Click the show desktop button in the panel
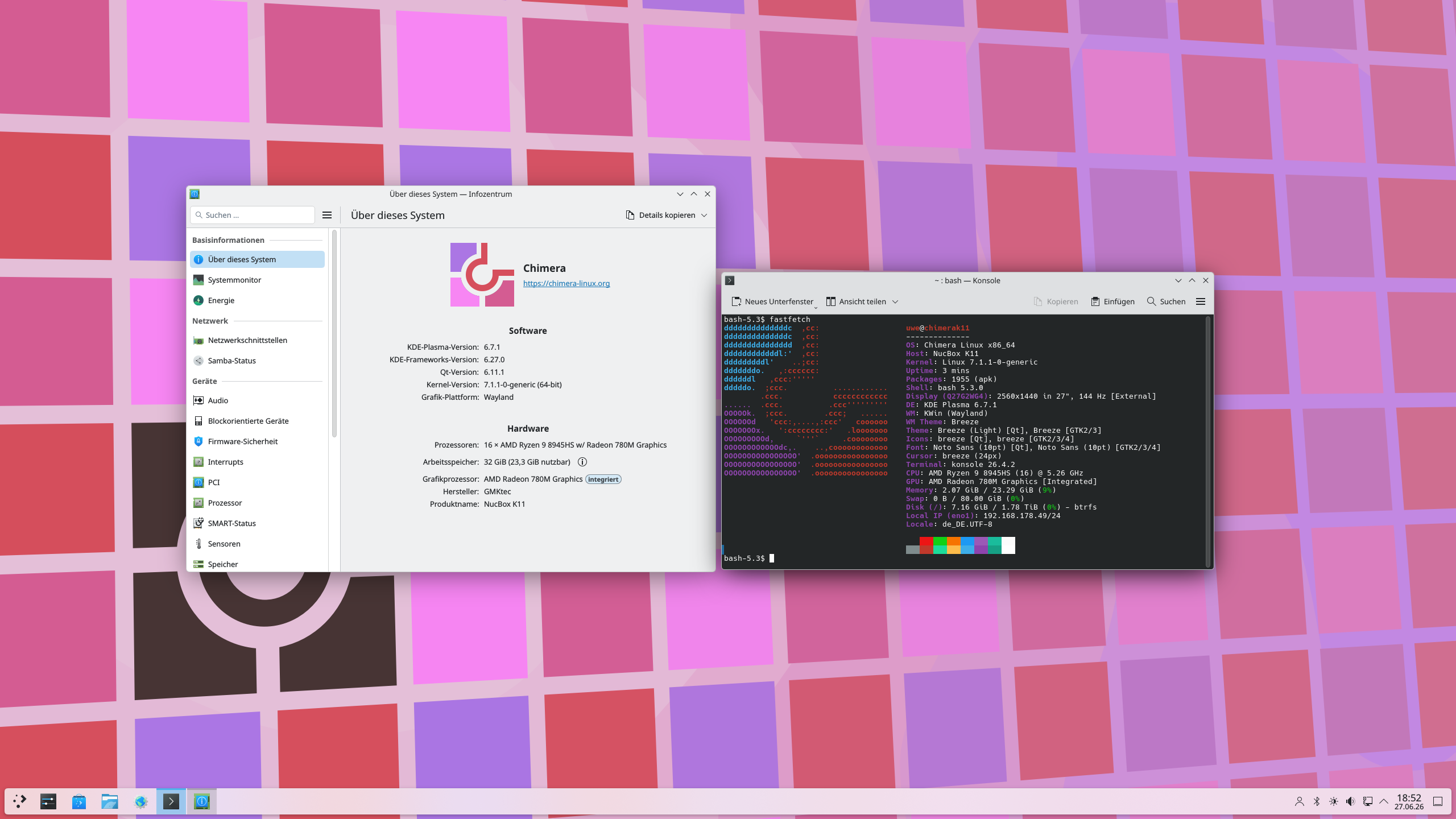1456x819 pixels. pyautogui.click(x=1437, y=801)
